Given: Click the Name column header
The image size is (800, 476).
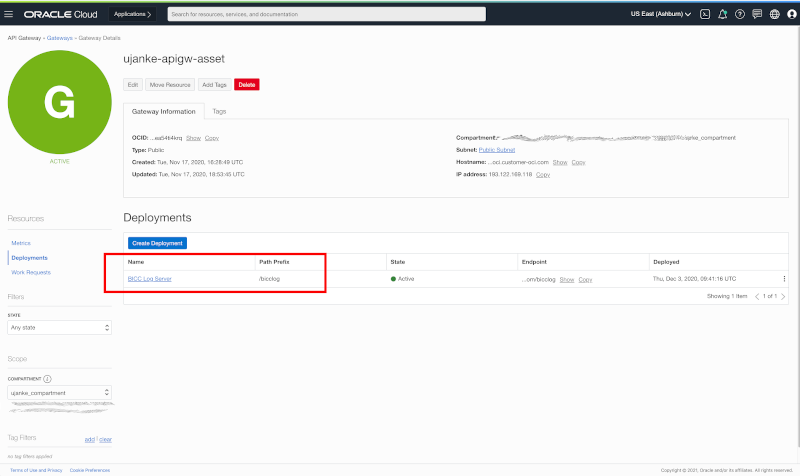Looking at the screenshot, I should (136, 262).
